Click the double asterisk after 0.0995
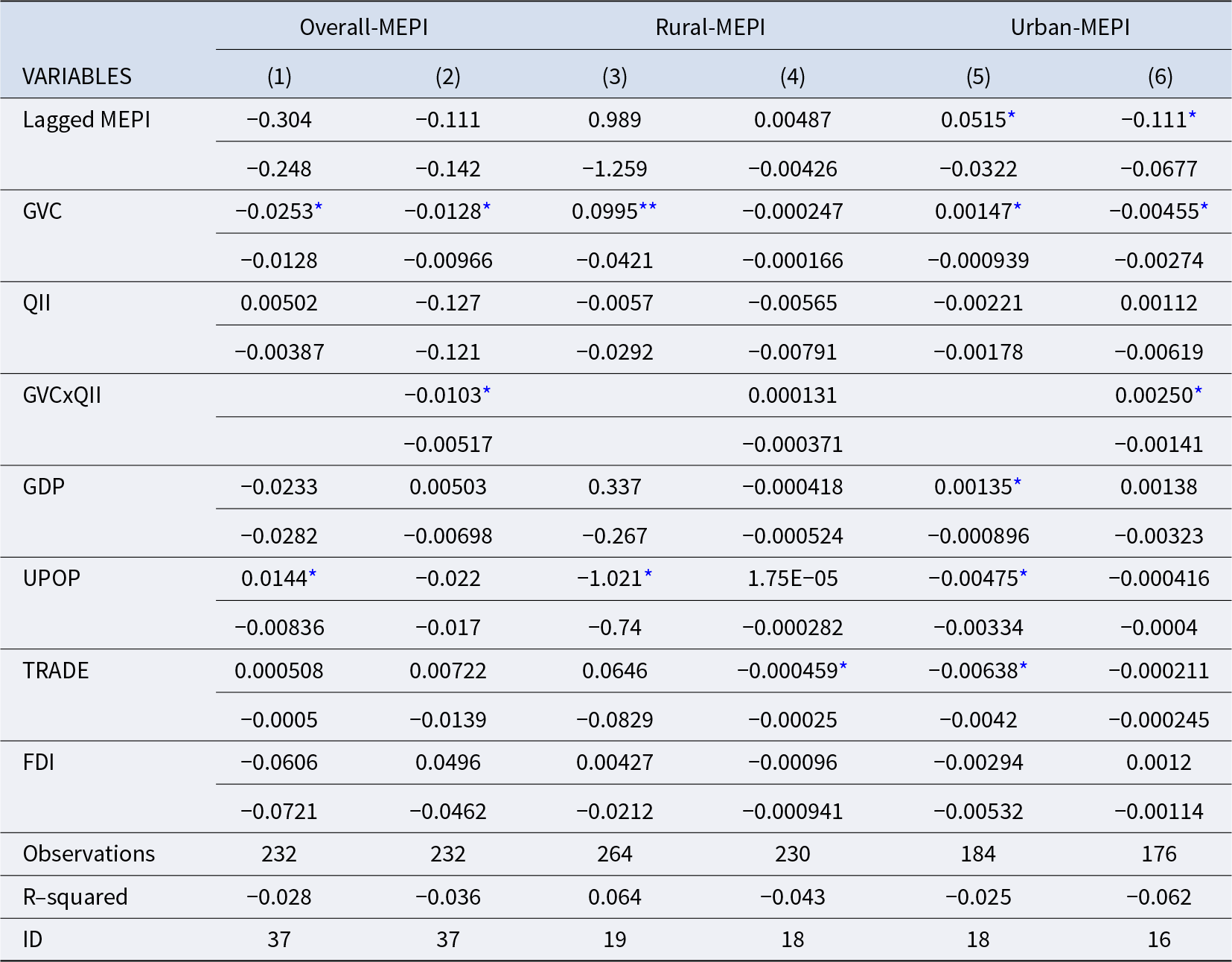 point(648,209)
